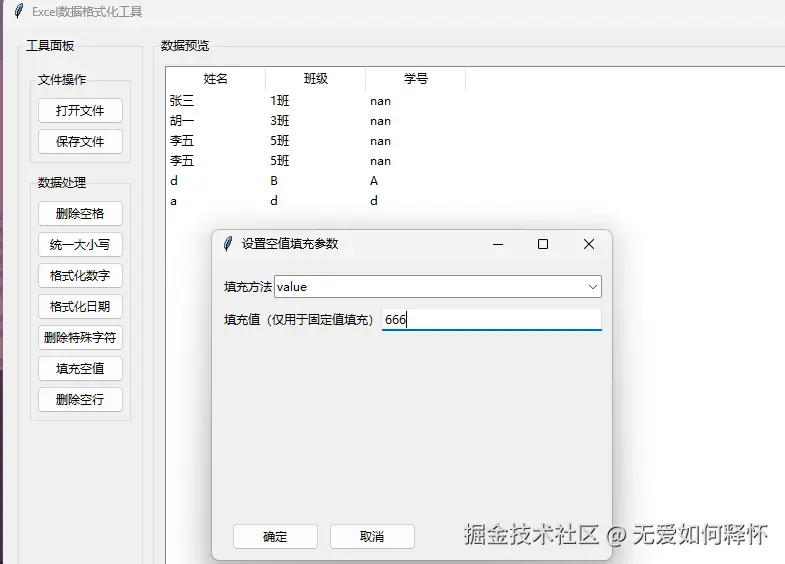The height and width of the screenshot is (564, 785).
Task: Click the 3班 cell
Action: (x=280, y=121)
